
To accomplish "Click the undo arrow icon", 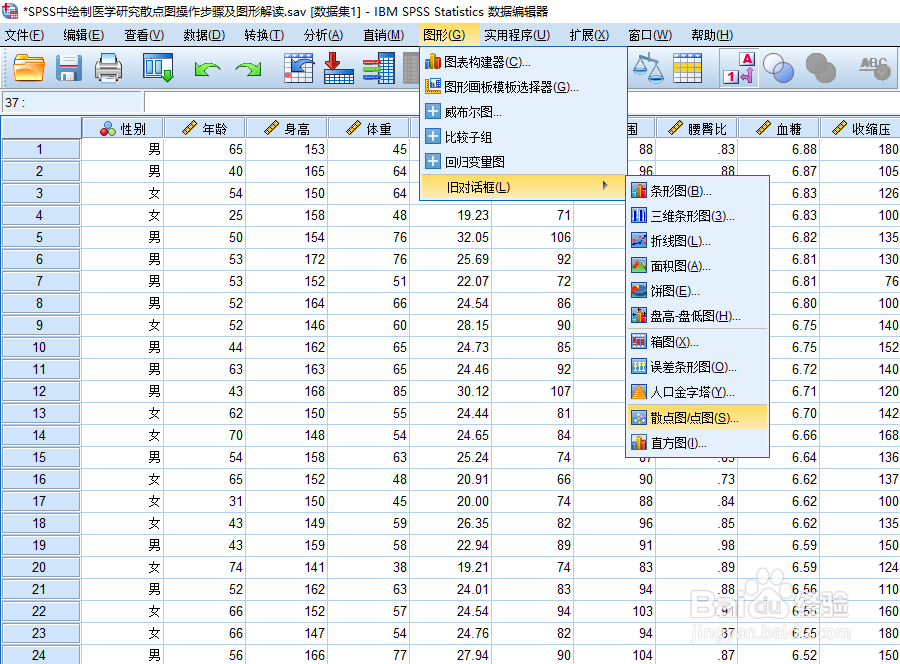I will pyautogui.click(x=207, y=69).
